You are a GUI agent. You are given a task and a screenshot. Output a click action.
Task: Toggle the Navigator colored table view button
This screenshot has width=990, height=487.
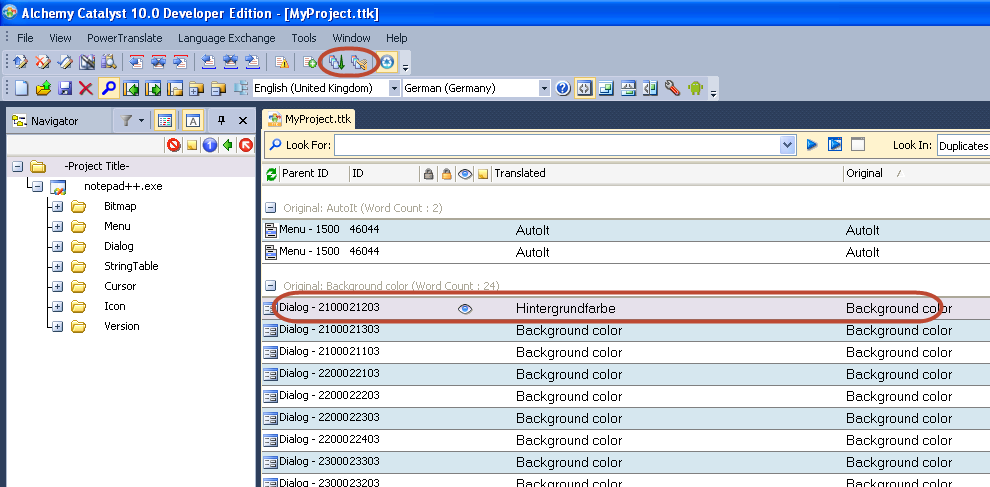(x=165, y=121)
